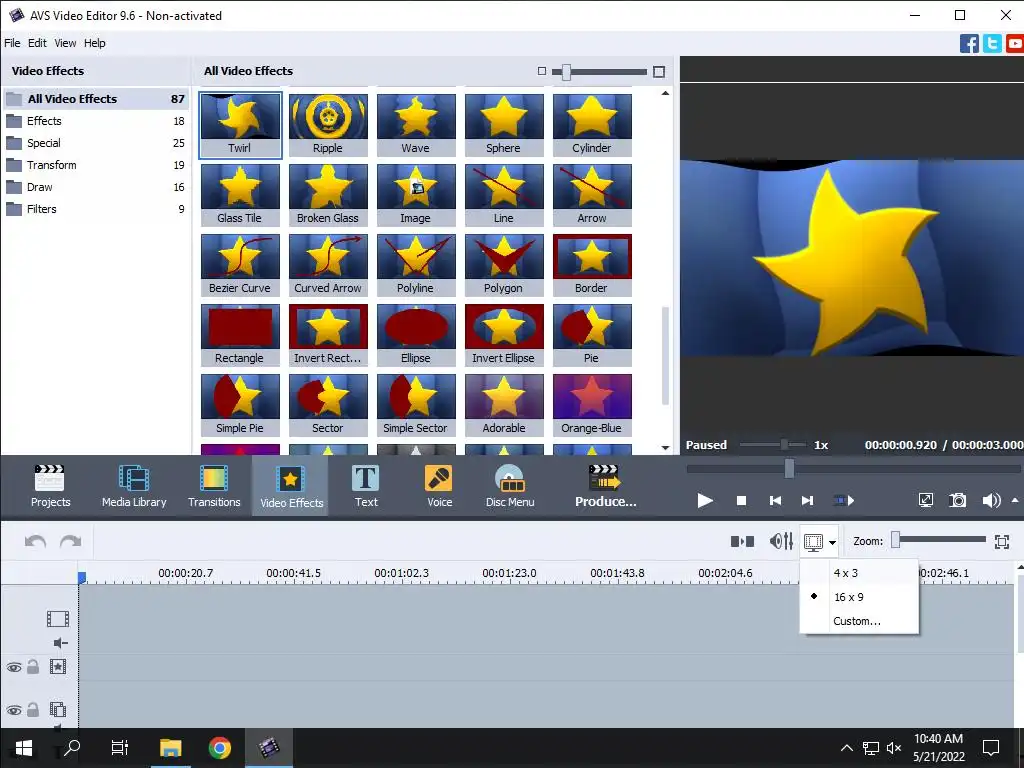
Task: Open Chrome from the taskbar
Action: (x=219, y=747)
